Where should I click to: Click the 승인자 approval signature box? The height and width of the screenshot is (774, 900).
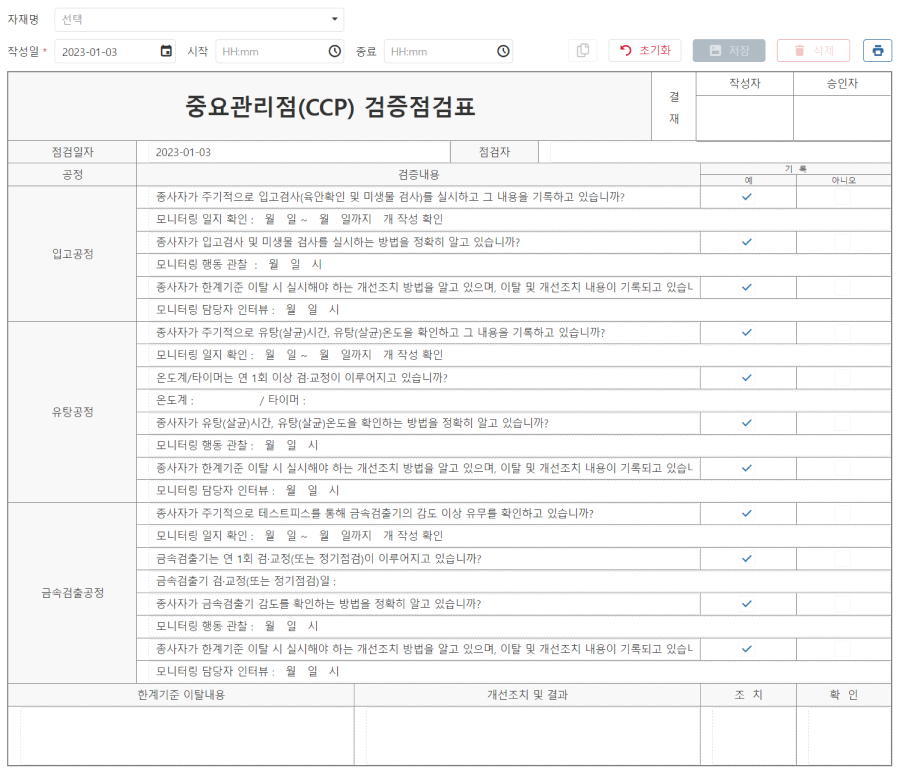tap(842, 118)
